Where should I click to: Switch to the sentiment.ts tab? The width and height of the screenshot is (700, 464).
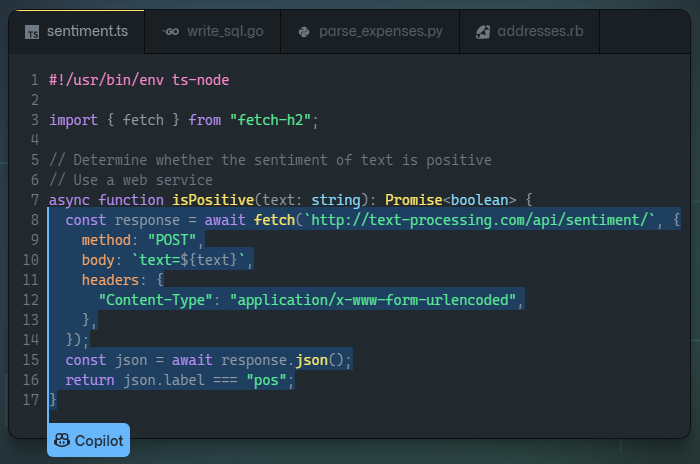(x=87, y=32)
